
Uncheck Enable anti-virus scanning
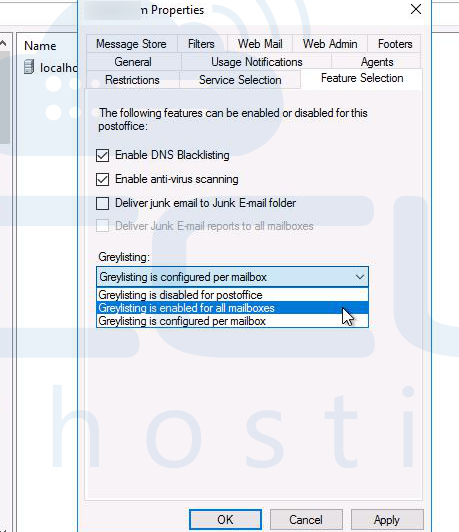pyautogui.click(x=102, y=179)
